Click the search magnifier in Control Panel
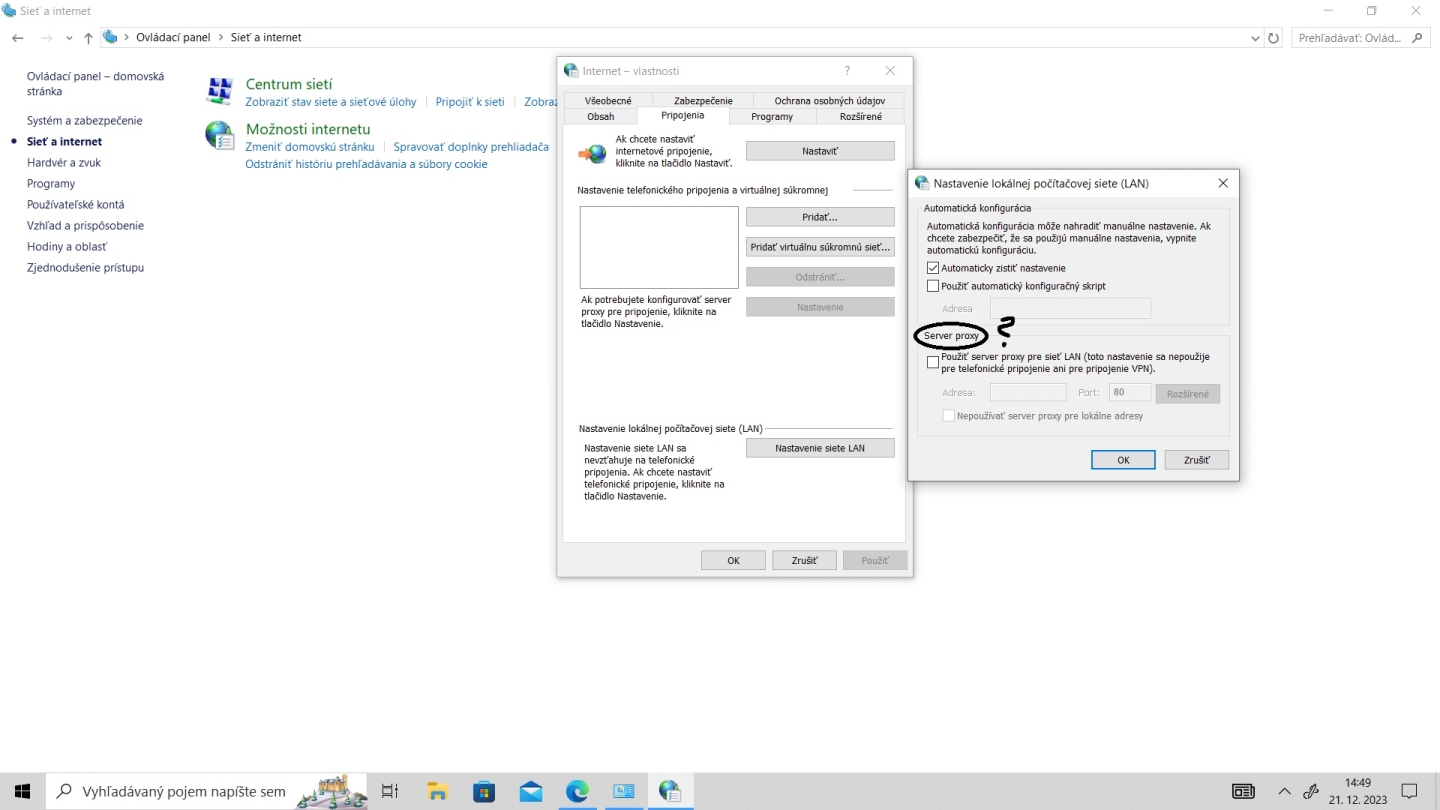Viewport: 1440px width, 810px height. (x=1417, y=38)
